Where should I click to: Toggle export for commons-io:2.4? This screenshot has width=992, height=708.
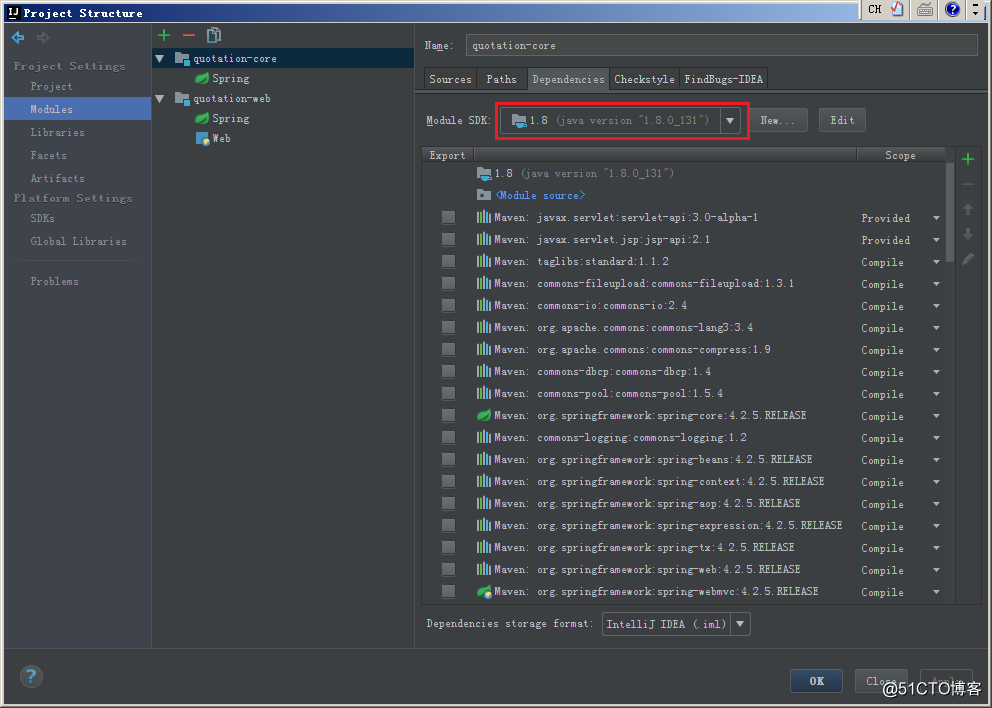pyautogui.click(x=449, y=306)
